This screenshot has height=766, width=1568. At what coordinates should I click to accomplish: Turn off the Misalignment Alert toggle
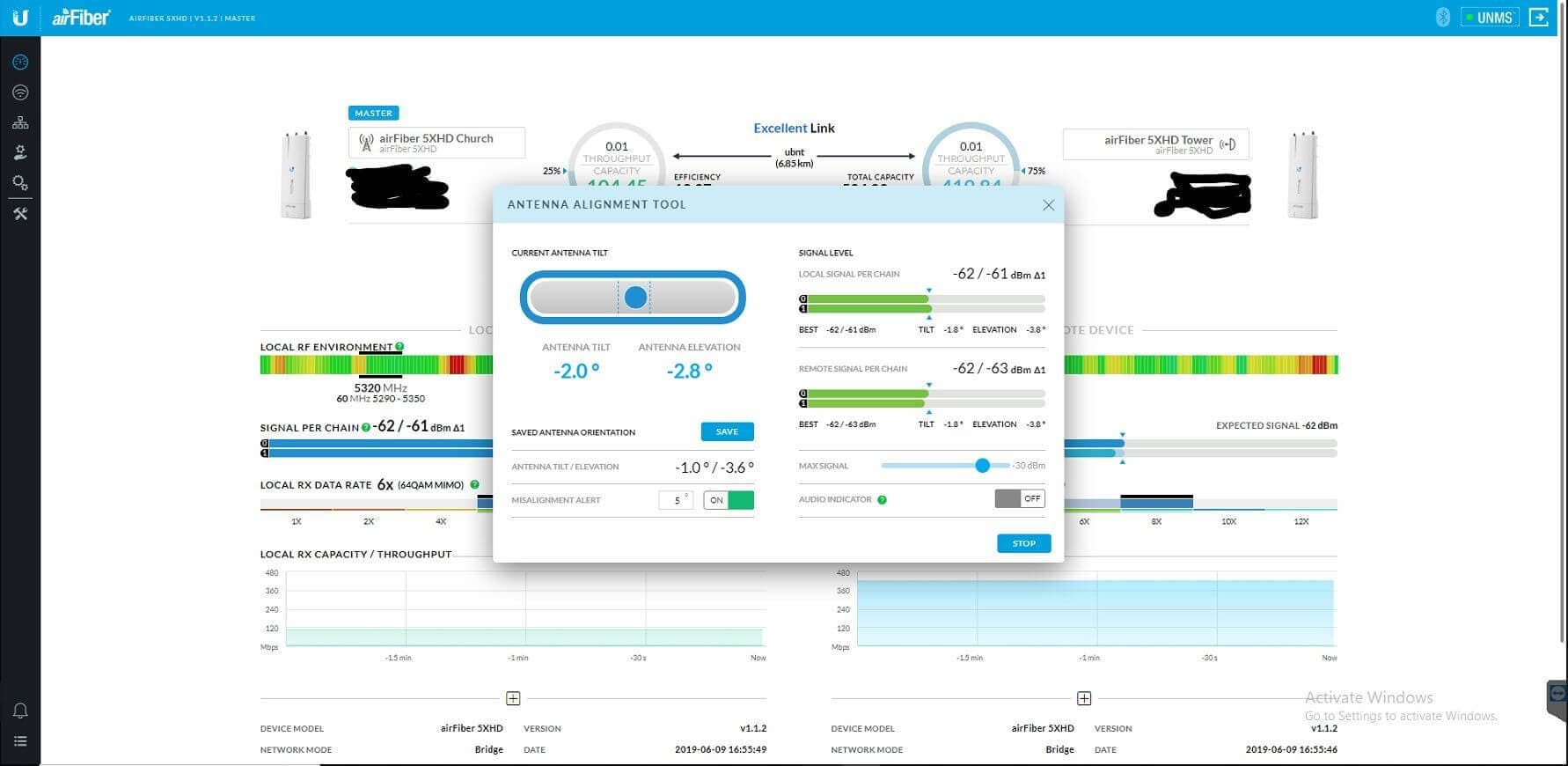click(729, 500)
